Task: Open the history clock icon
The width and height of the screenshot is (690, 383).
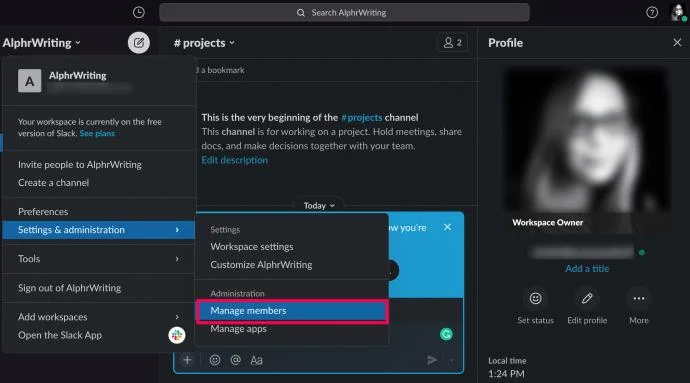Action: click(139, 12)
